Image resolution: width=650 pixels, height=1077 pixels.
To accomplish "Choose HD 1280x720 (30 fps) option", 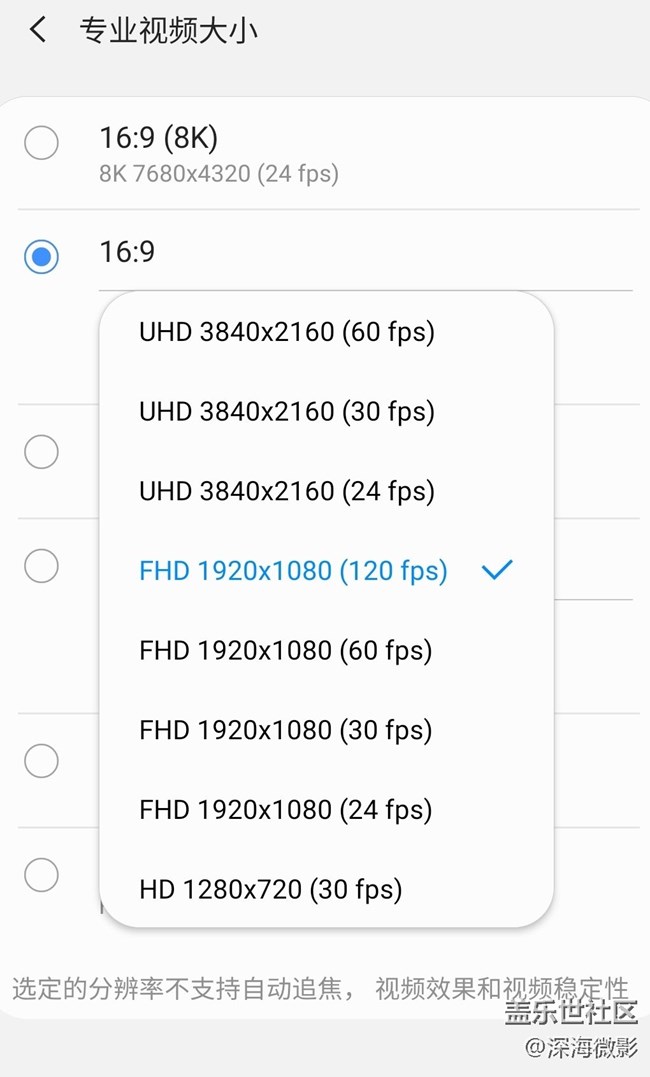I will pyautogui.click(x=268, y=889).
